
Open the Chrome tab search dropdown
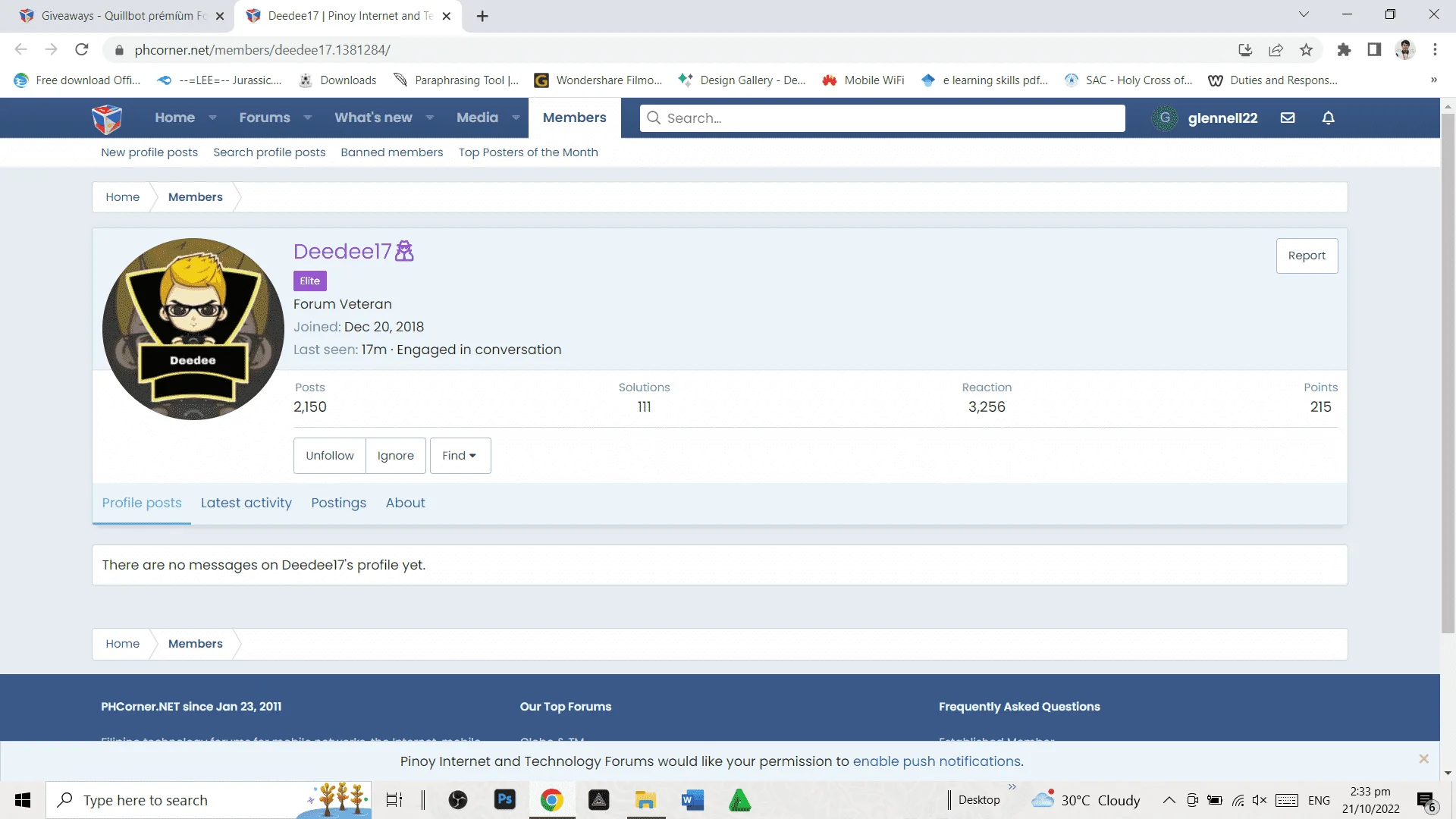[x=1304, y=14]
